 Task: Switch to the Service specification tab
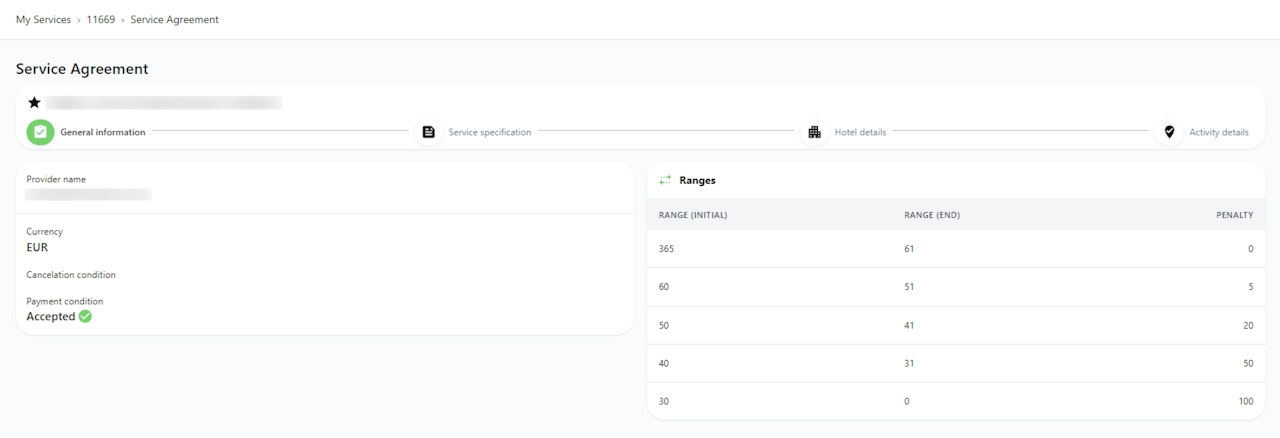[x=489, y=132]
